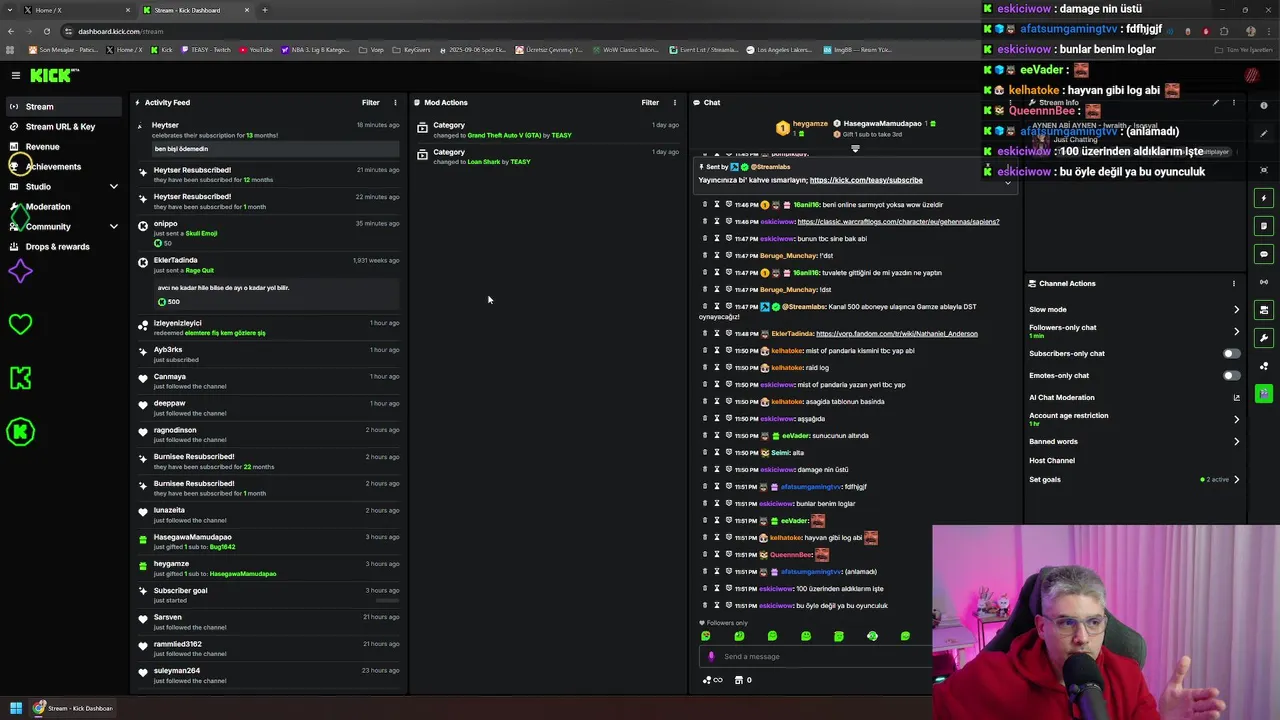This screenshot has height=720, width=1280.
Task: Click the AI Chat Moderation external link icon
Action: pyautogui.click(x=1236, y=397)
